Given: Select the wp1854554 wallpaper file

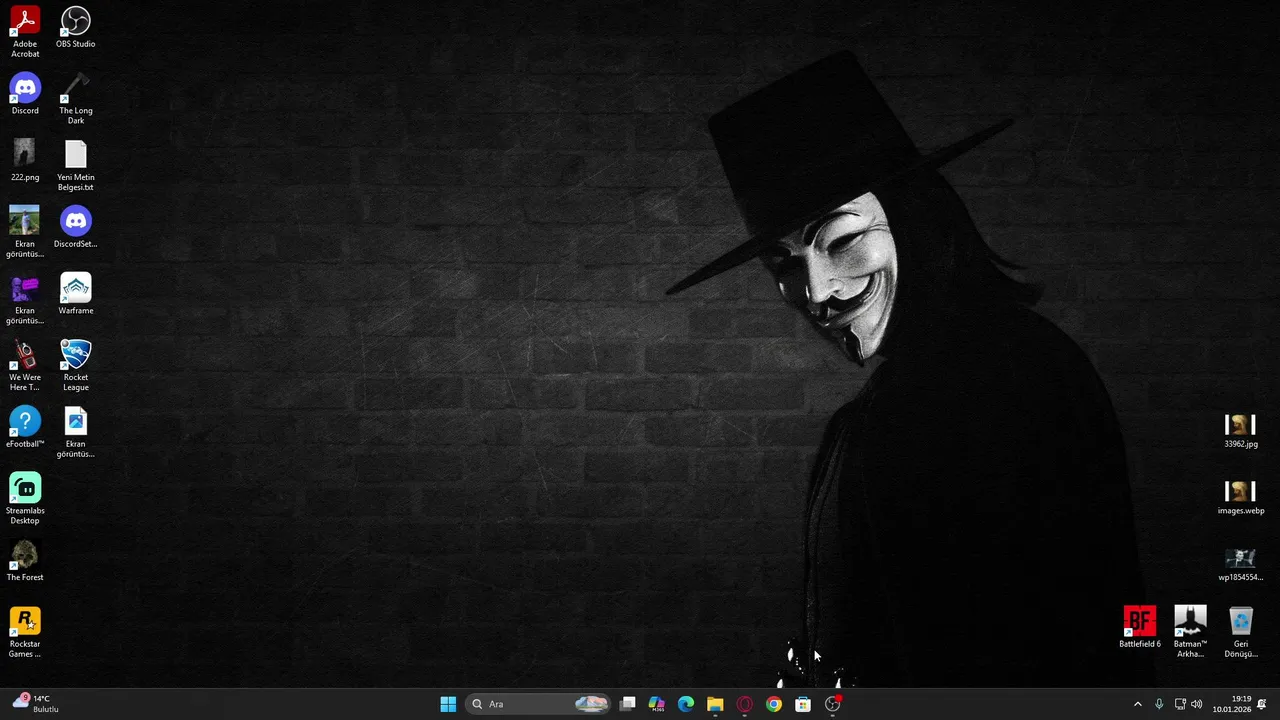Looking at the screenshot, I should coord(1241,564).
